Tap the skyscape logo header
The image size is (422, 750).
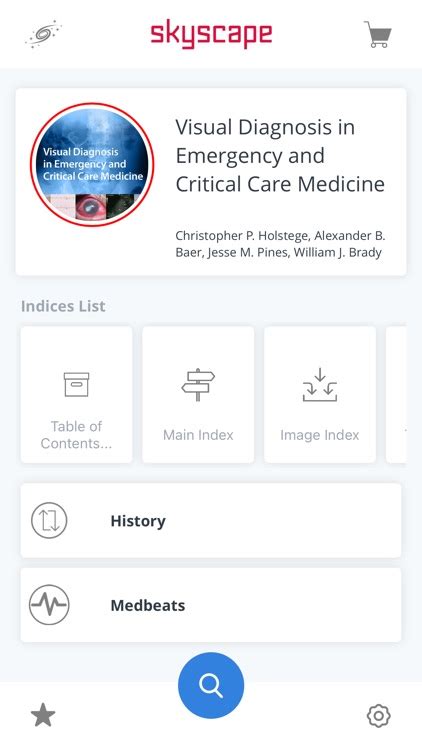[x=211, y=34]
